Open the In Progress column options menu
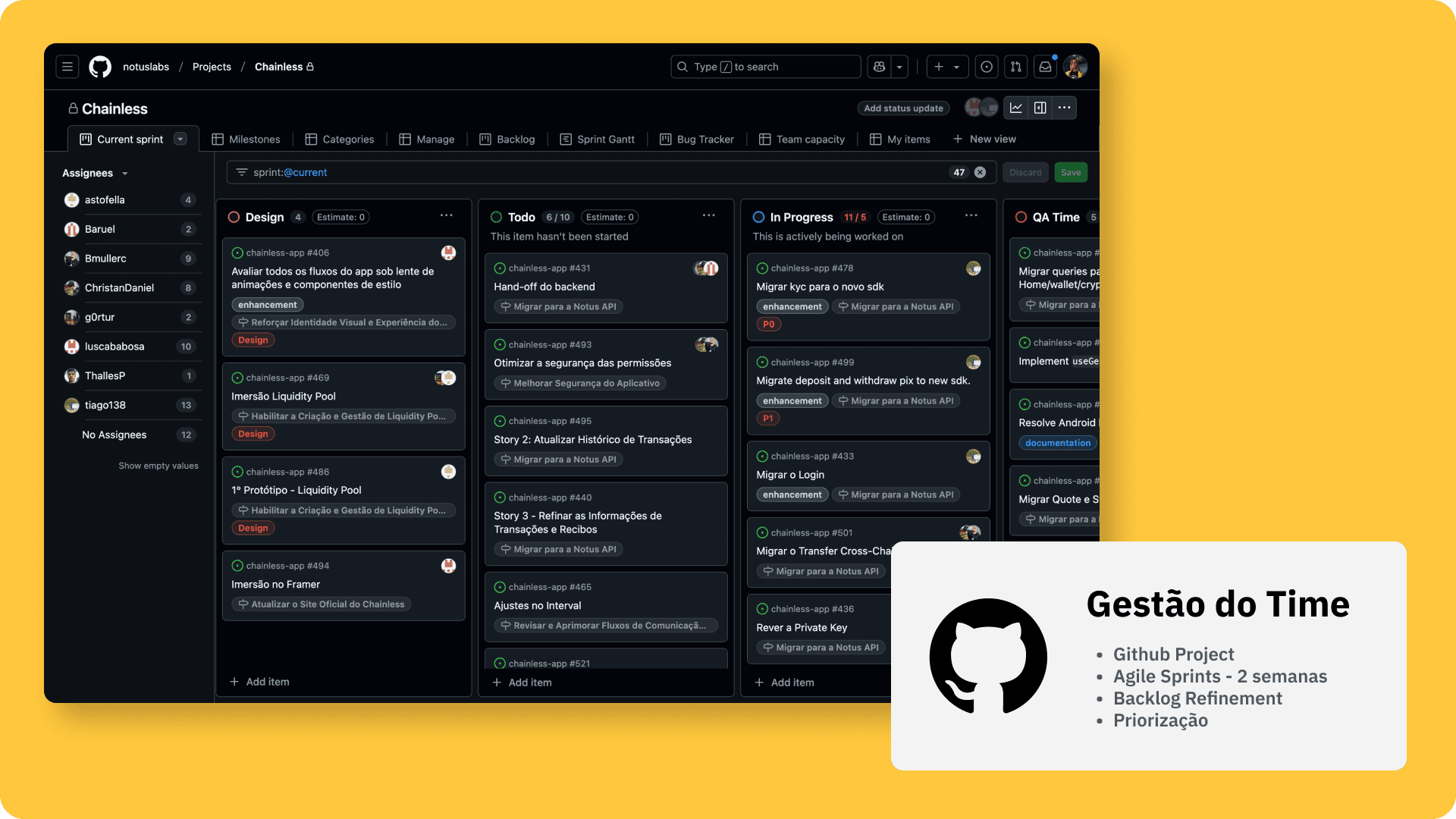Viewport: 1456px width, 819px height. point(971,216)
